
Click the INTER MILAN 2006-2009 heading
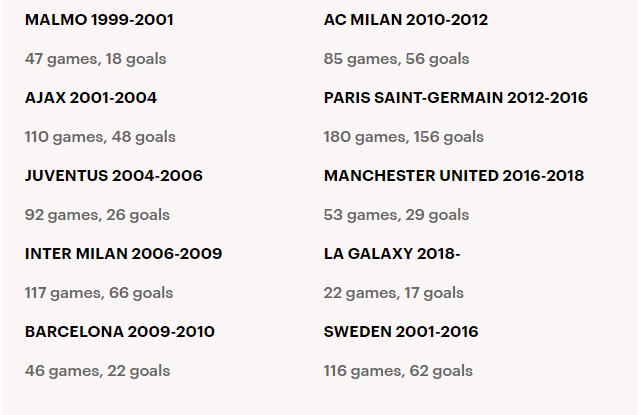tap(123, 254)
